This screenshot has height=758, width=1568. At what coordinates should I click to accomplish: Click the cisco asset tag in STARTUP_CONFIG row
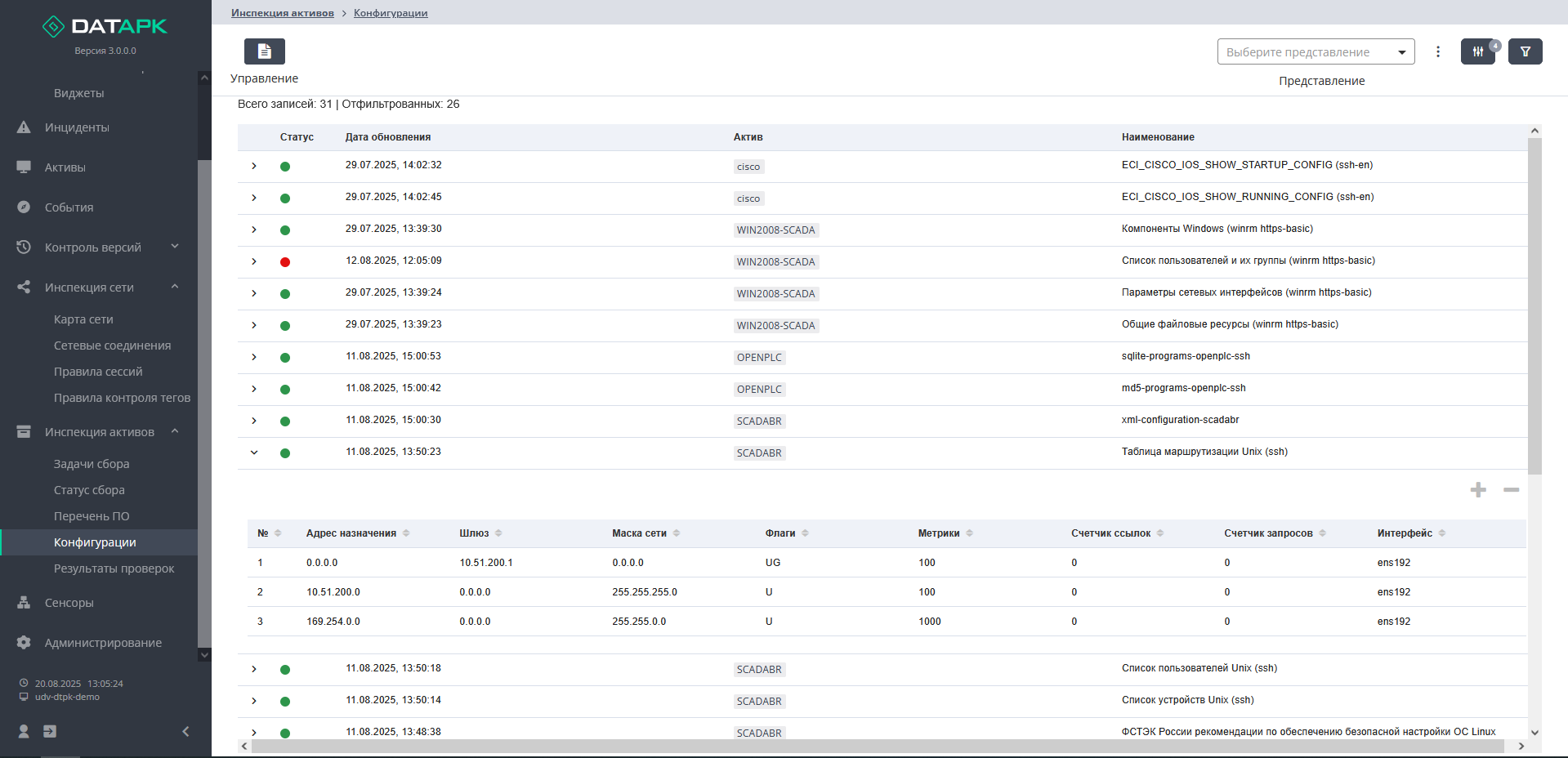pyautogui.click(x=748, y=167)
